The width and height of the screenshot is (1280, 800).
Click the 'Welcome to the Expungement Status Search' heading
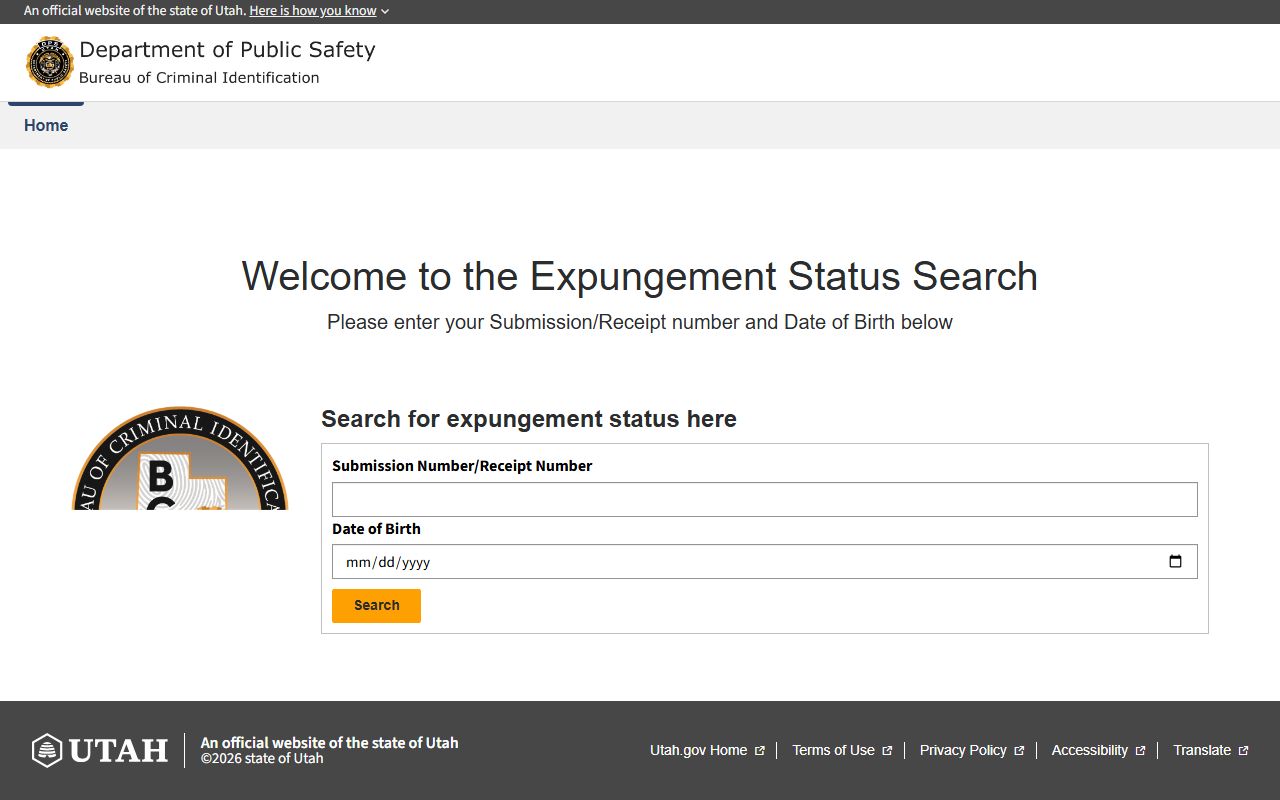[x=640, y=277]
